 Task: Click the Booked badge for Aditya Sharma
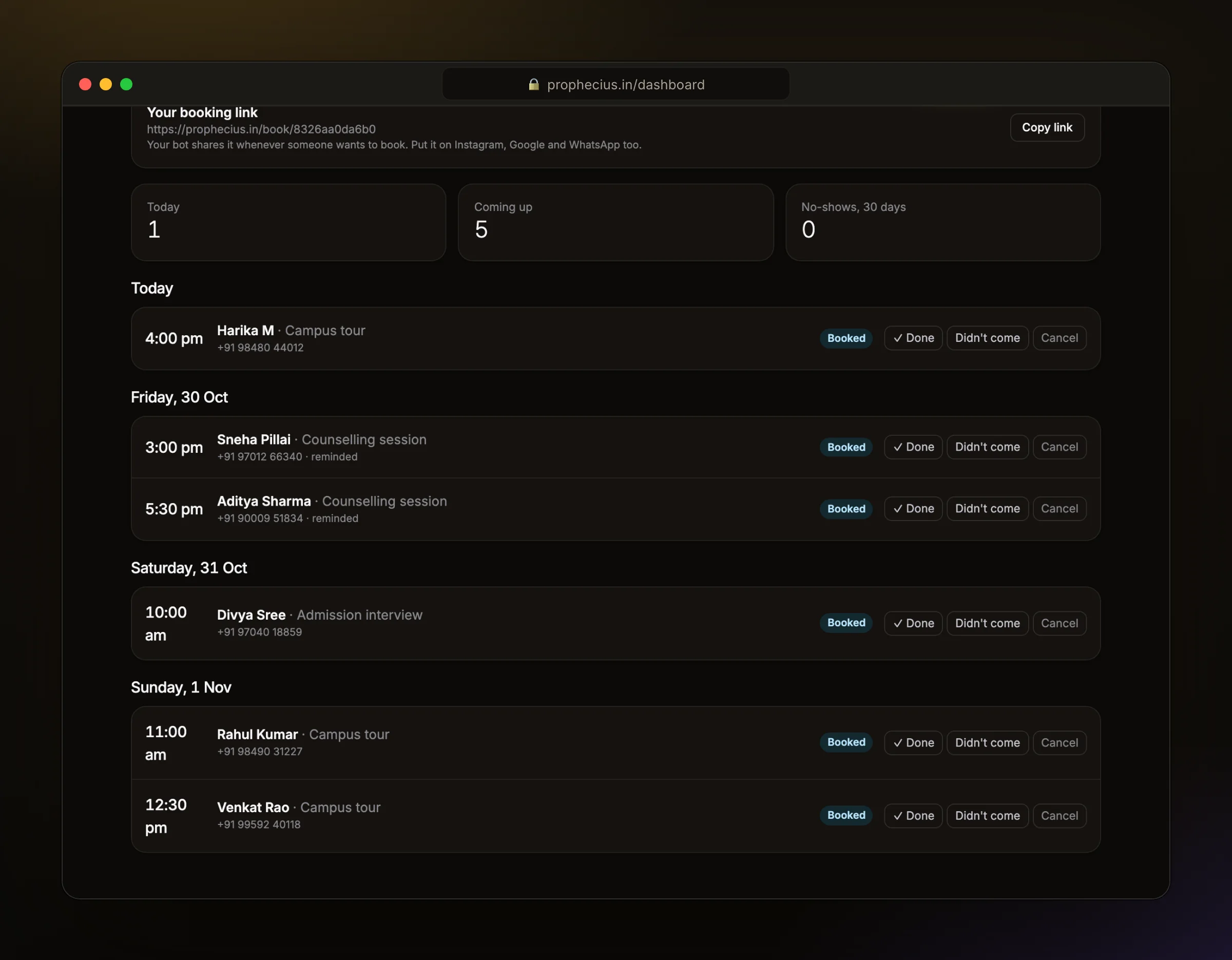(845, 509)
